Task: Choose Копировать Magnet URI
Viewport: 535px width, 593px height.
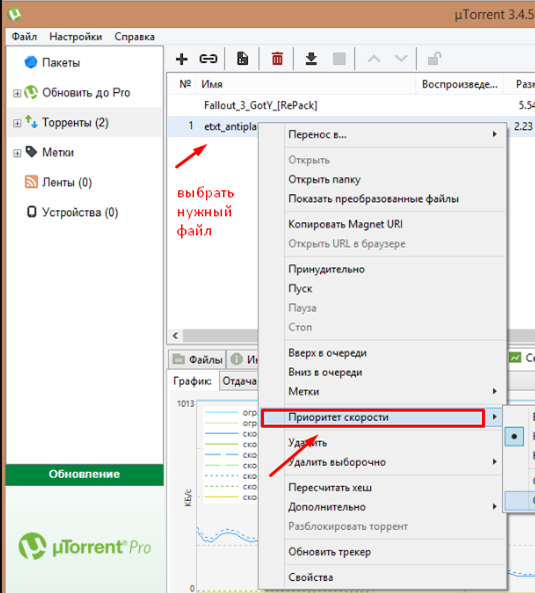Action: tap(383, 224)
